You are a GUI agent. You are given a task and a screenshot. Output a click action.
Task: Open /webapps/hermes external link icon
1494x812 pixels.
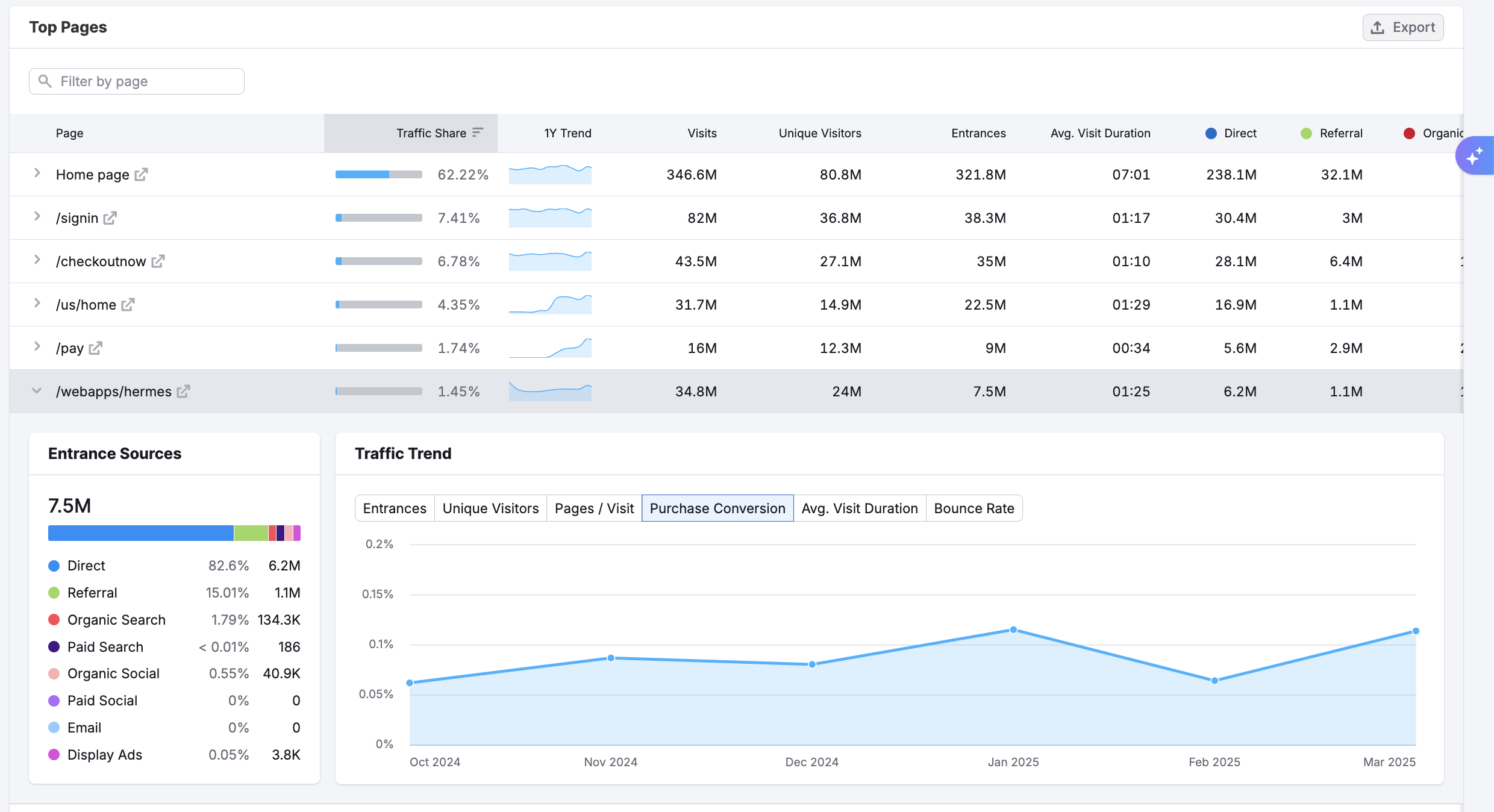pyautogui.click(x=183, y=392)
